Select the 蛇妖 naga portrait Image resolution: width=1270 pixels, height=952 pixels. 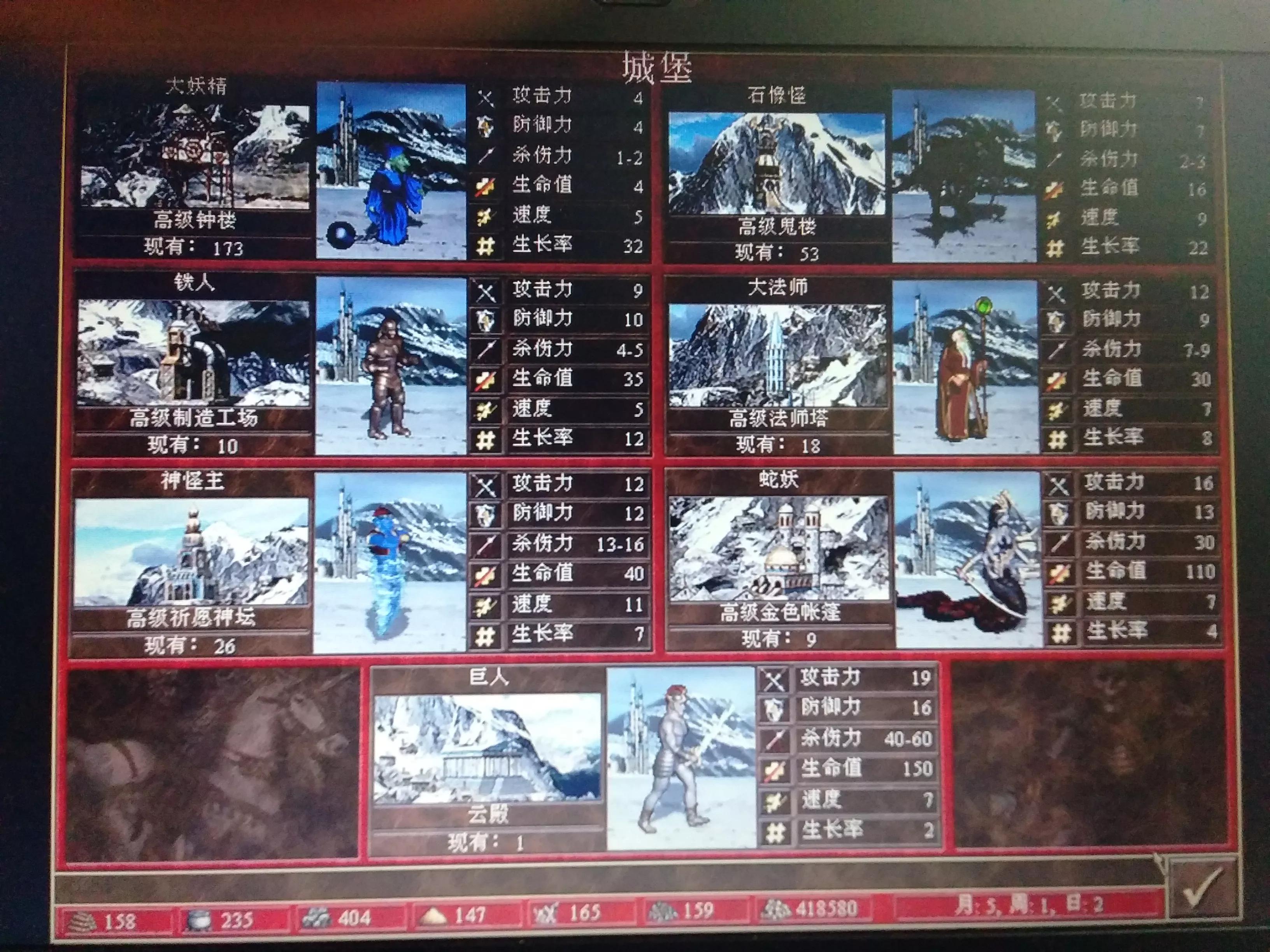click(x=968, y=560)
